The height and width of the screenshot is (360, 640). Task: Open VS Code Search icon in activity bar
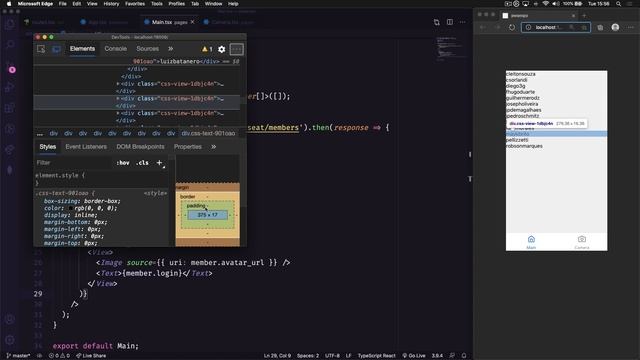pos(10,44)
